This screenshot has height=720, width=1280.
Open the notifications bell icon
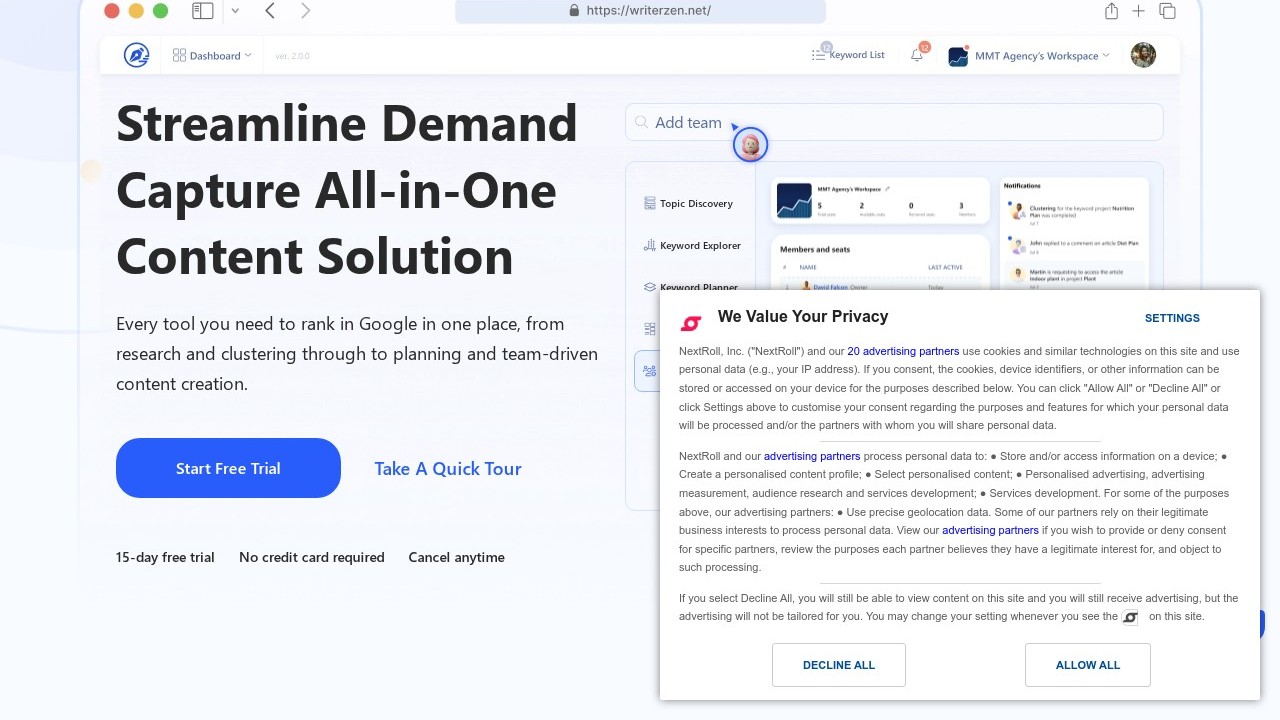click(917, 55)
